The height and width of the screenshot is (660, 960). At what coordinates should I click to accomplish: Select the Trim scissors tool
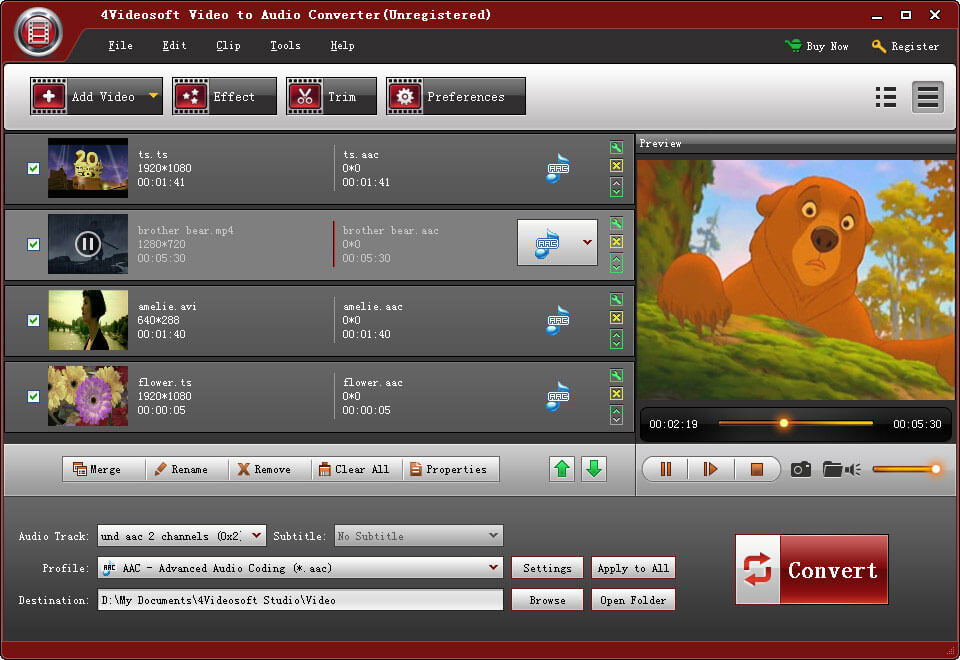[x=330, y=96]
